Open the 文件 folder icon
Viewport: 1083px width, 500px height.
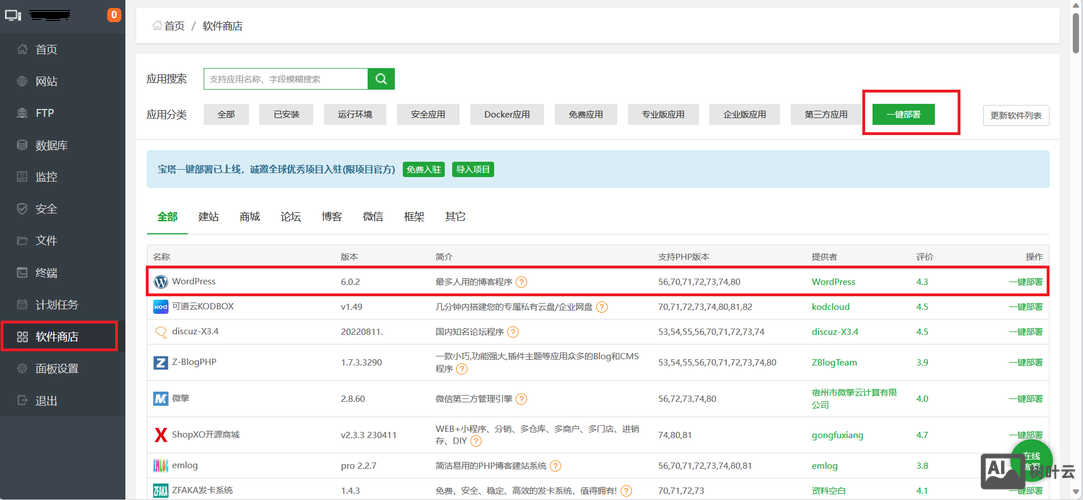click(x=23, y=240)
